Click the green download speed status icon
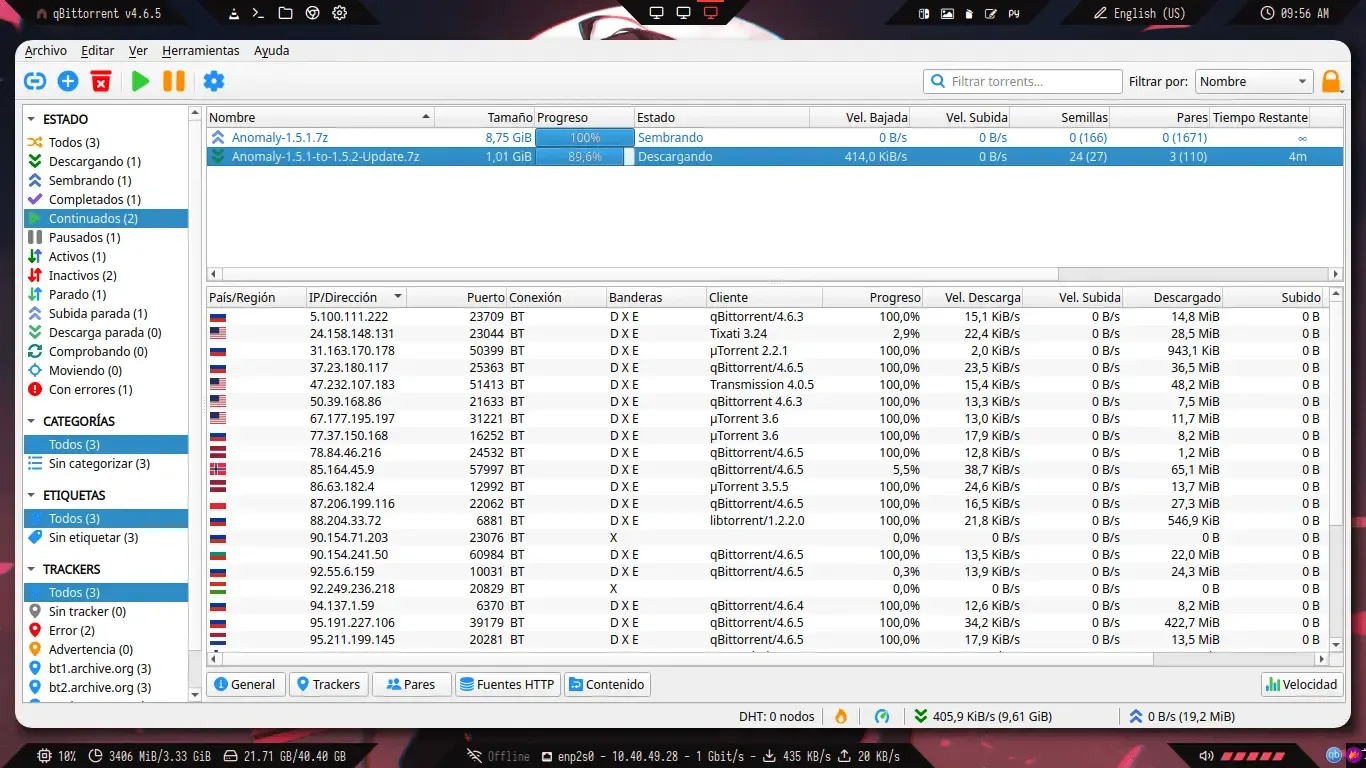 tap(921, 716)
